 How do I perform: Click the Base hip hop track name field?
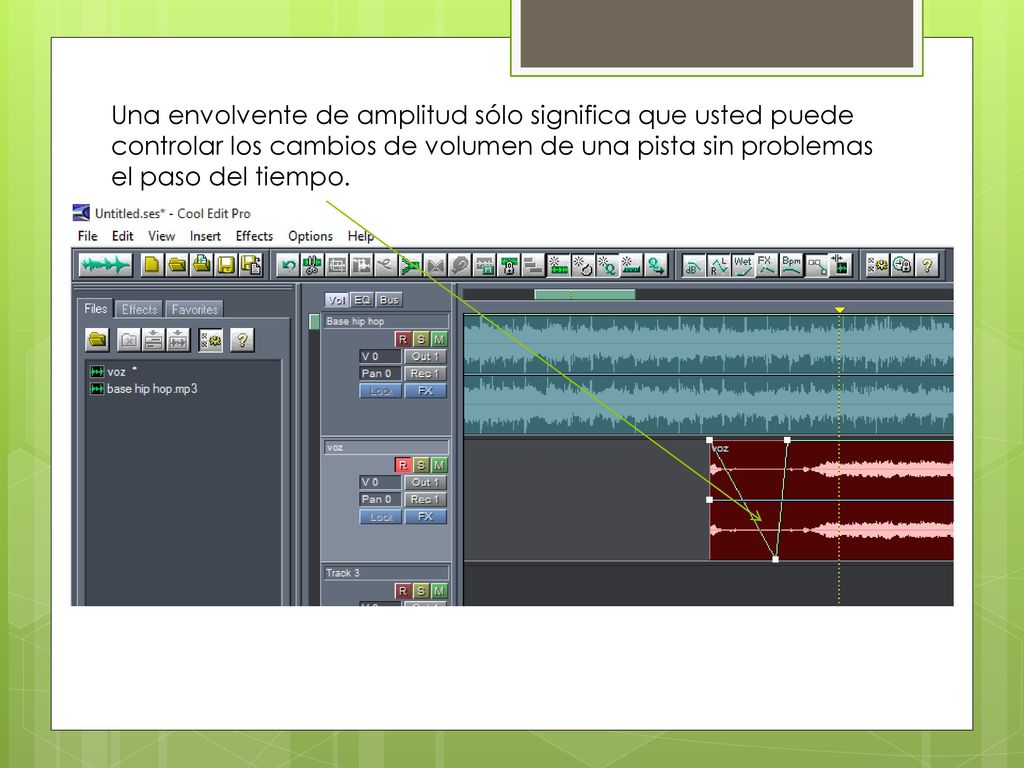pos(386,321)
